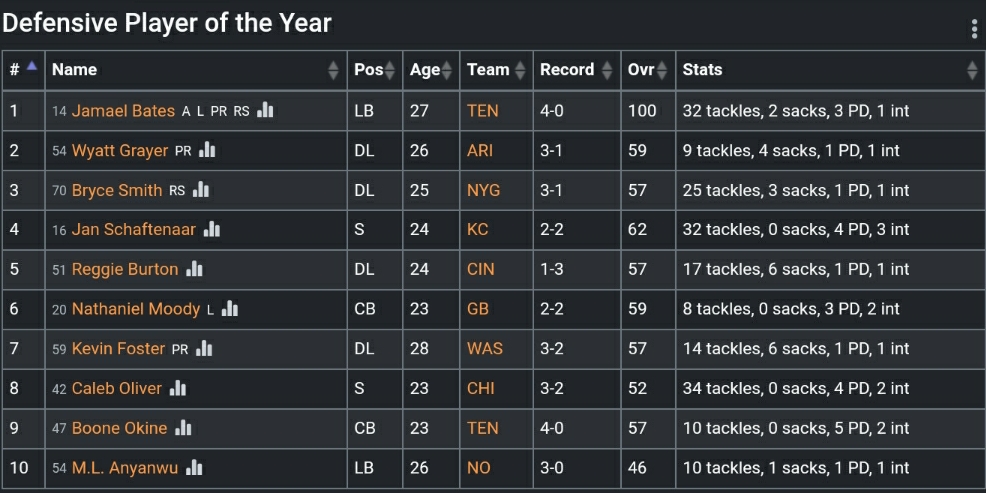
Task: Open the three-dot options menu
Action: (x=974, y=29)
